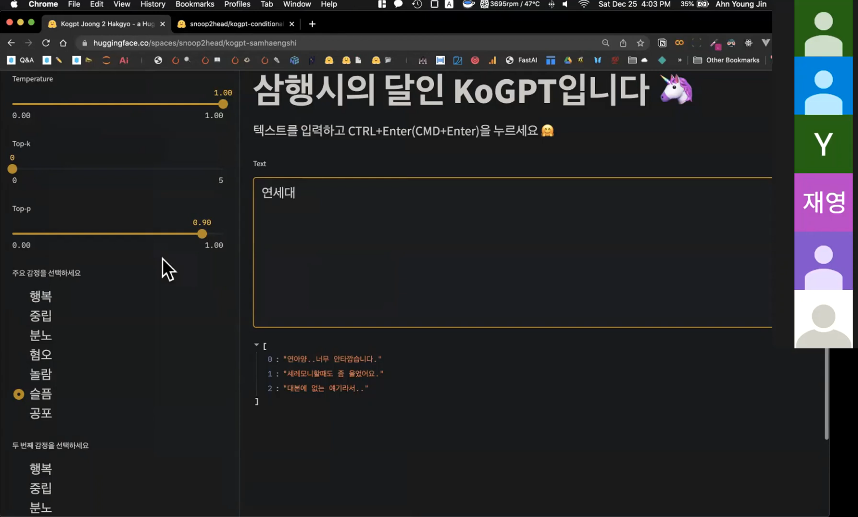858x517 pixels.
Task: Click the participant panel vertical scrollbar
Action: pyautogui.click(x=826, y=394)
